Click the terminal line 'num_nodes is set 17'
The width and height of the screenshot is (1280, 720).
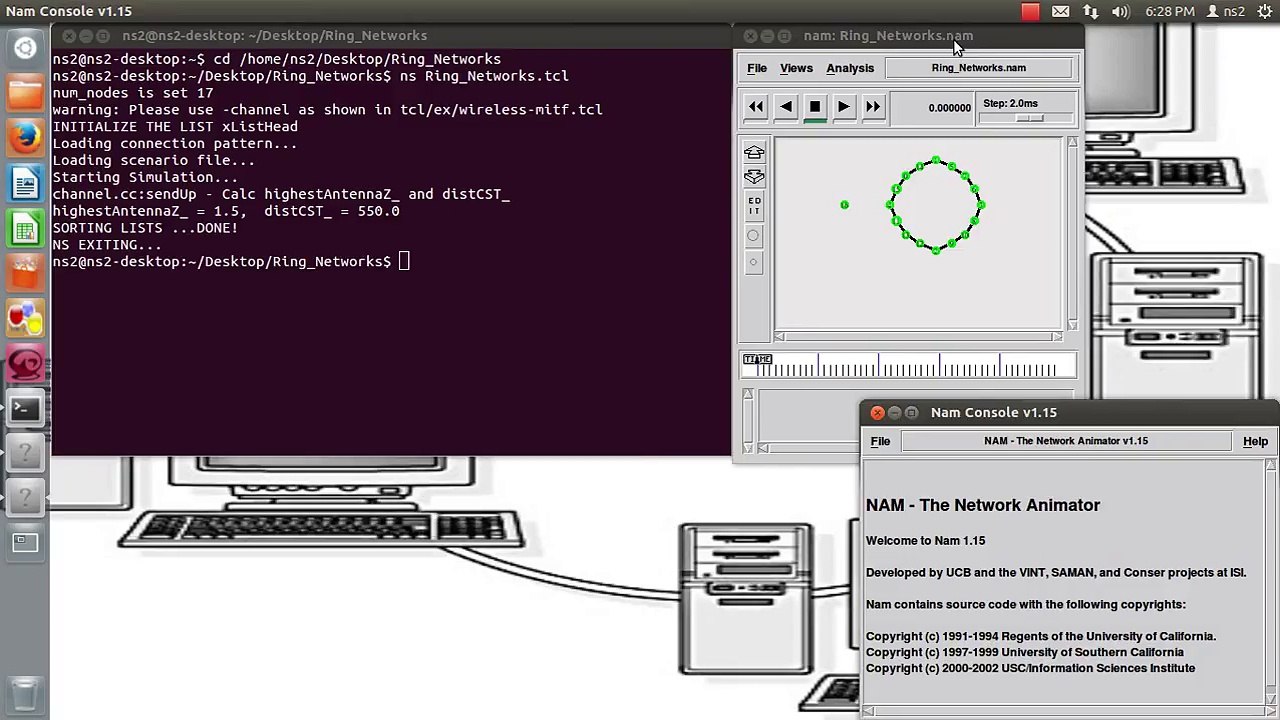click(133, 93)
